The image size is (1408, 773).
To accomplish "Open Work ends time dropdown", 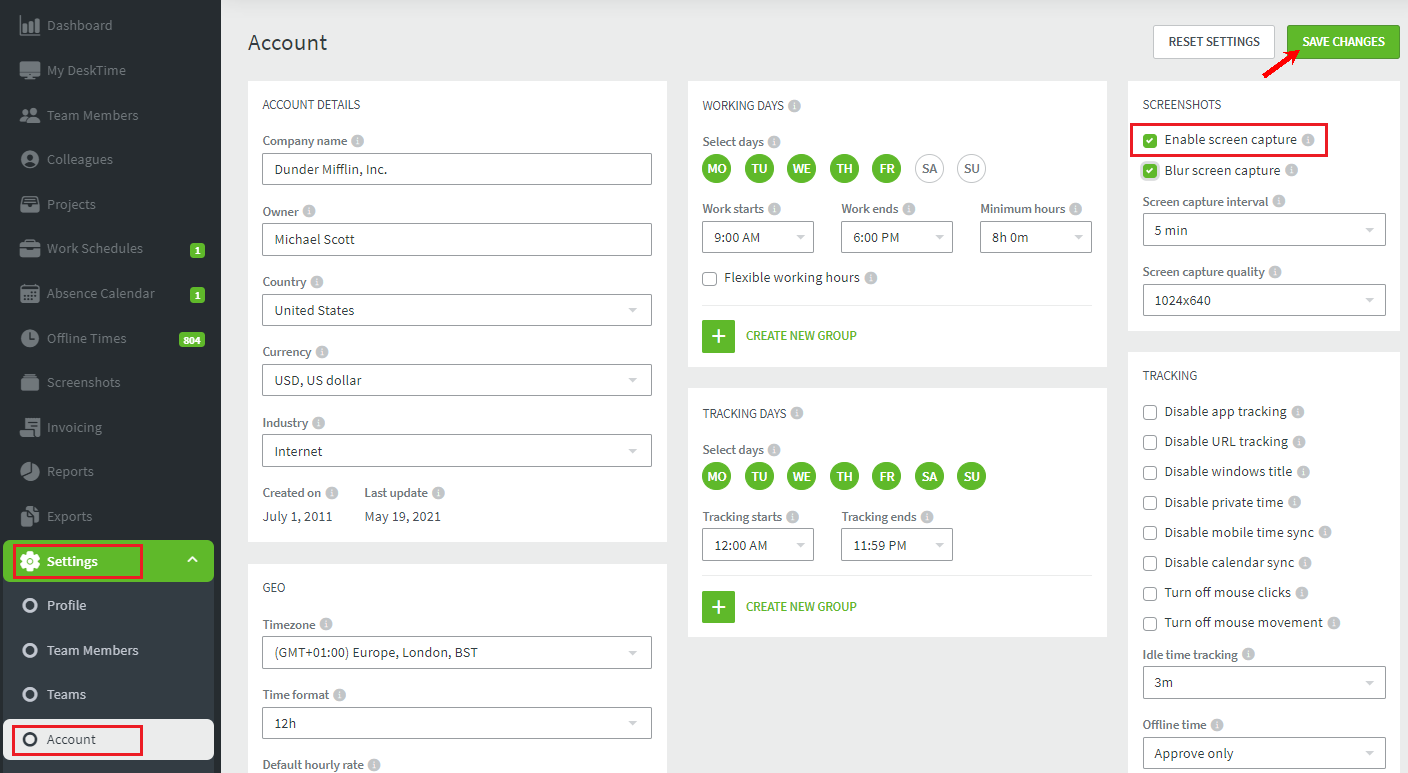I will coord(897,237).
